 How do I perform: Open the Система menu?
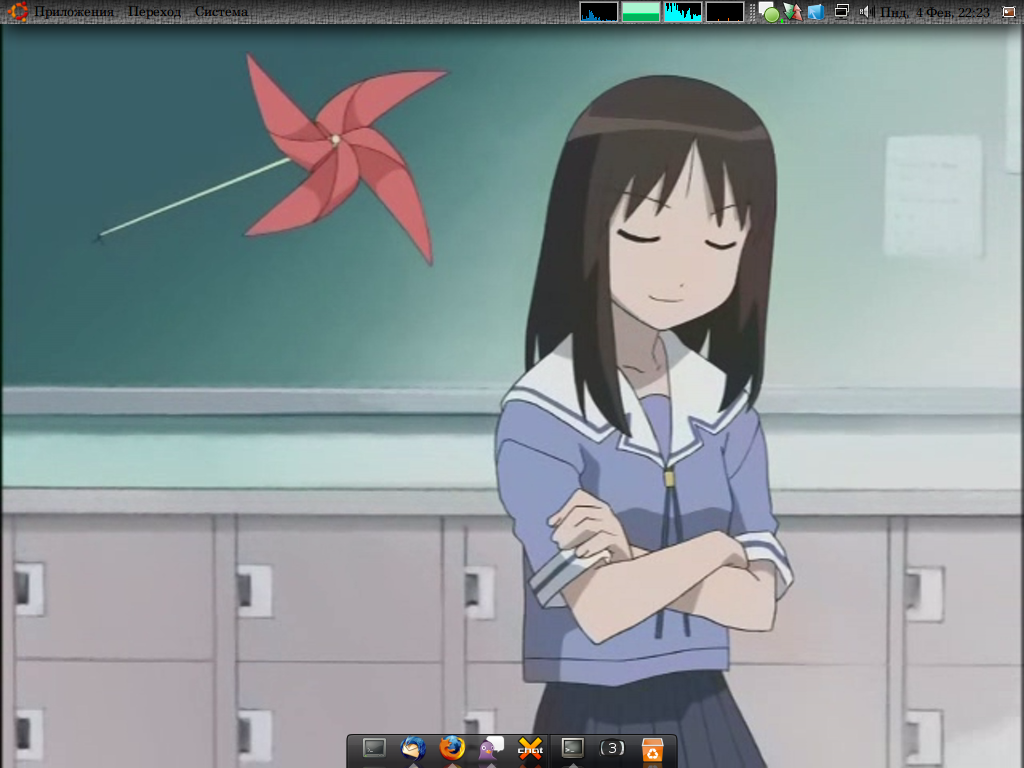coord(221,12)
